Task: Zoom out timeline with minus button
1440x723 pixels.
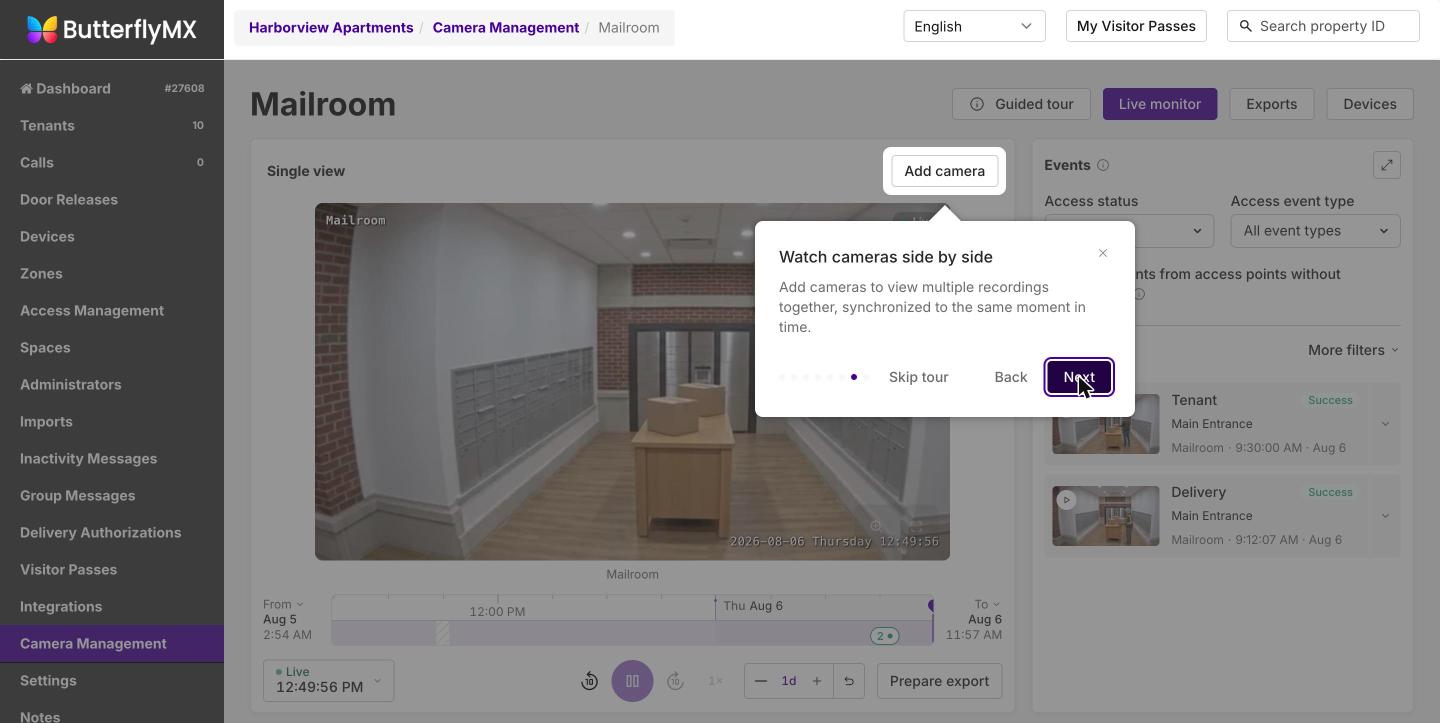Action: point(761,681)
